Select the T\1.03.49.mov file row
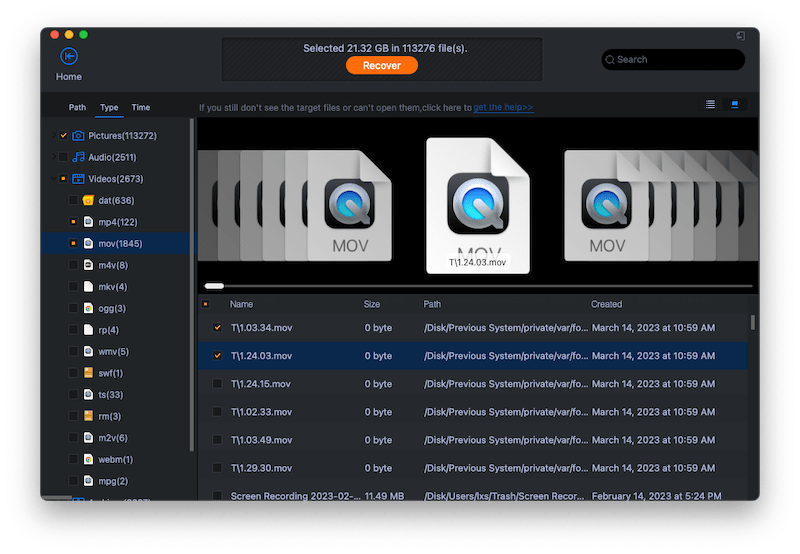Viewport: 800px width, 554px height. coord(472,440)
